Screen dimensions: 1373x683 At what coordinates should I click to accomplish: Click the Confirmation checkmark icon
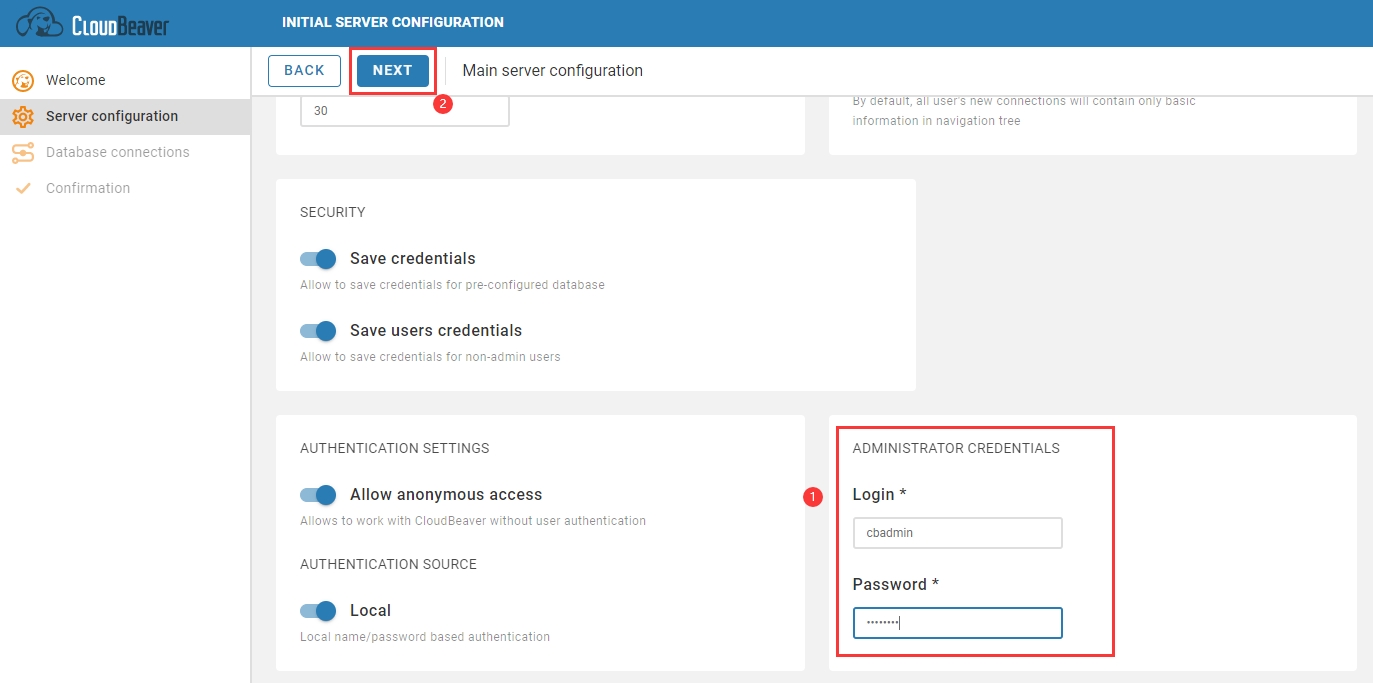tap(22, 188)
